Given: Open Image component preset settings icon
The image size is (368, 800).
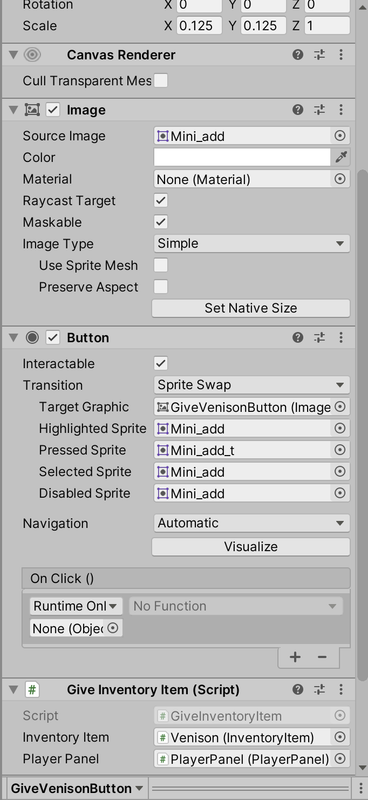Looking at the screenshot, I should point(320,110).
